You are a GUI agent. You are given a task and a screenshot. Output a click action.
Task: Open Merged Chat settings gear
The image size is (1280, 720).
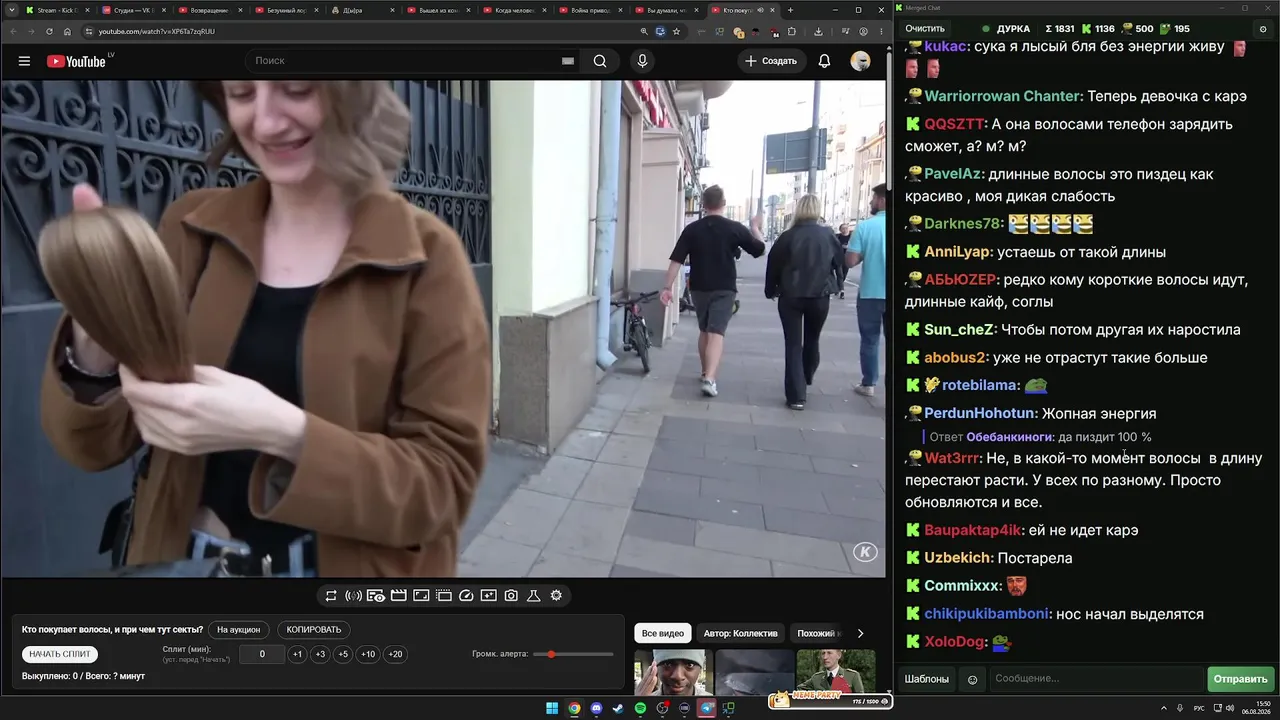point(1263,29)
